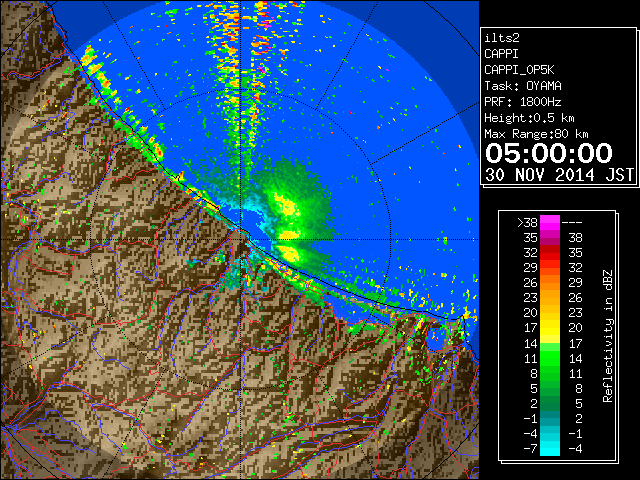Click the 'ilts2' label in info box
The width and height of the screenshot is (640, 480).
tap(502, 38)
